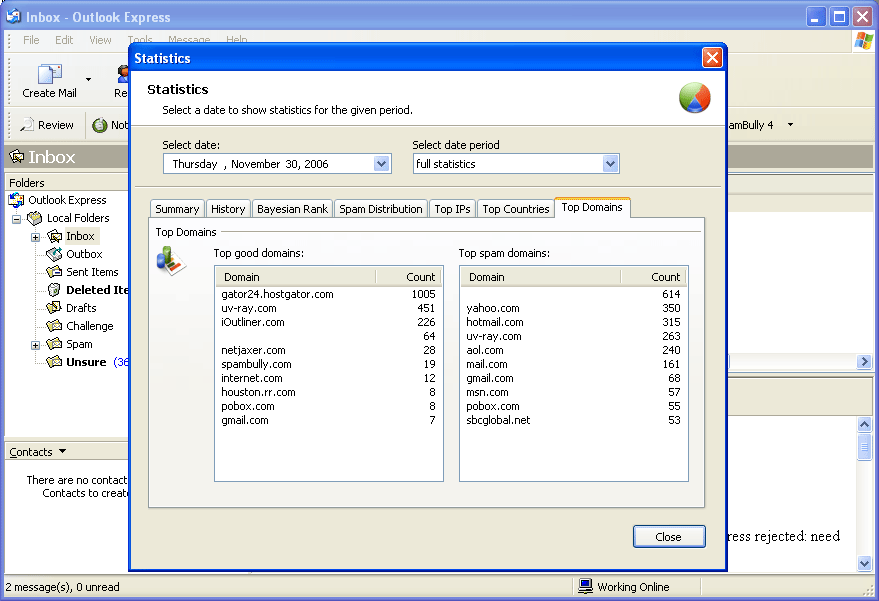Open the File menu

click(x=31, y=40)
